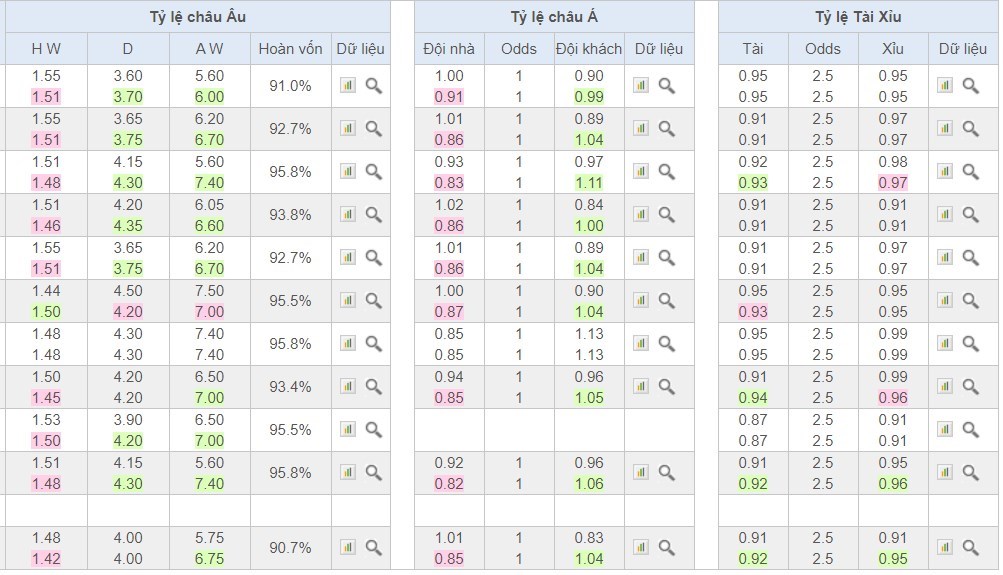Open chart icon beside 95.5% row with 1.44
Screen dimensions: 1003x575
(x=347, y=300)
